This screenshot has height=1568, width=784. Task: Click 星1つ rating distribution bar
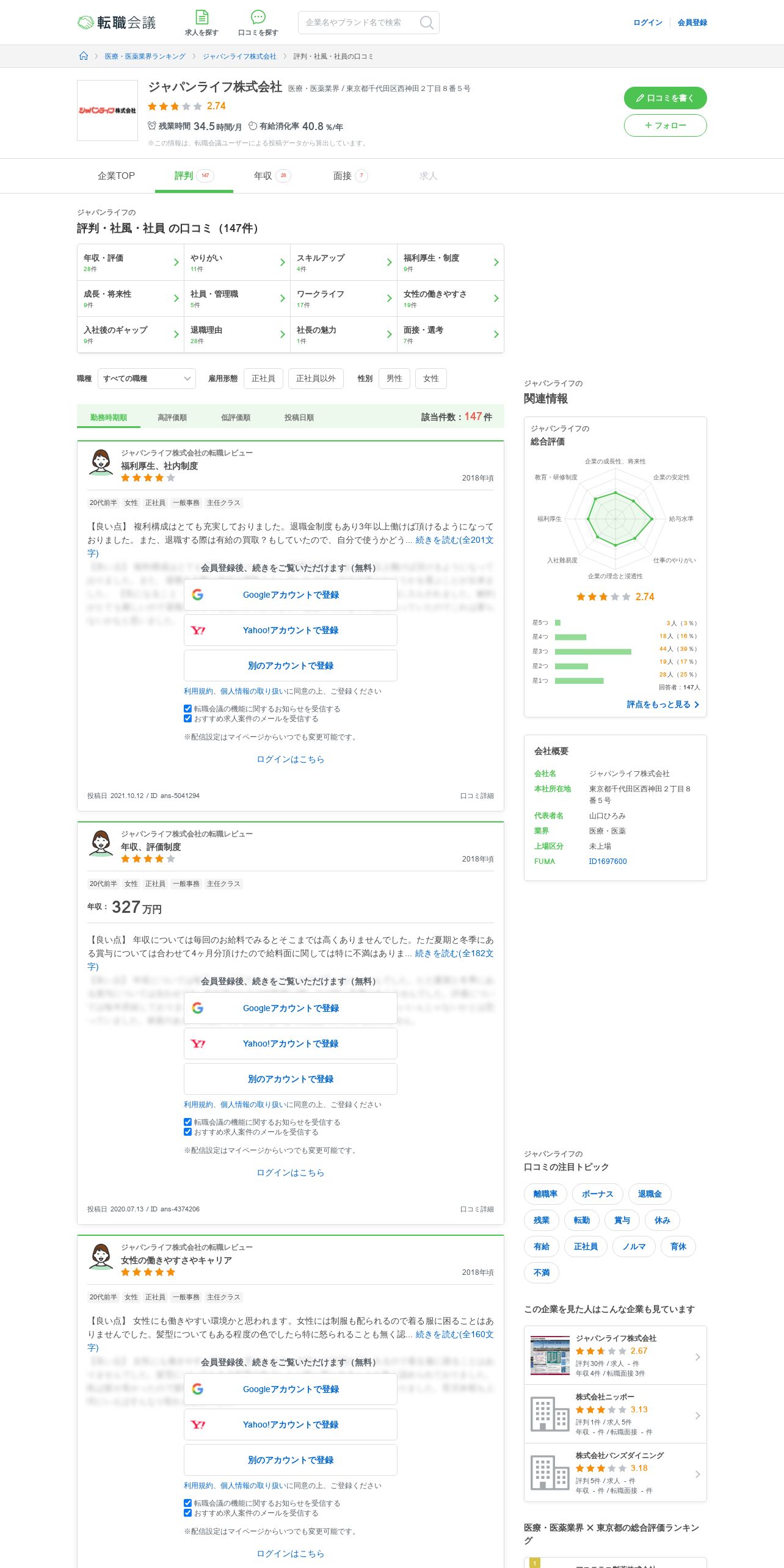point(579,681)
